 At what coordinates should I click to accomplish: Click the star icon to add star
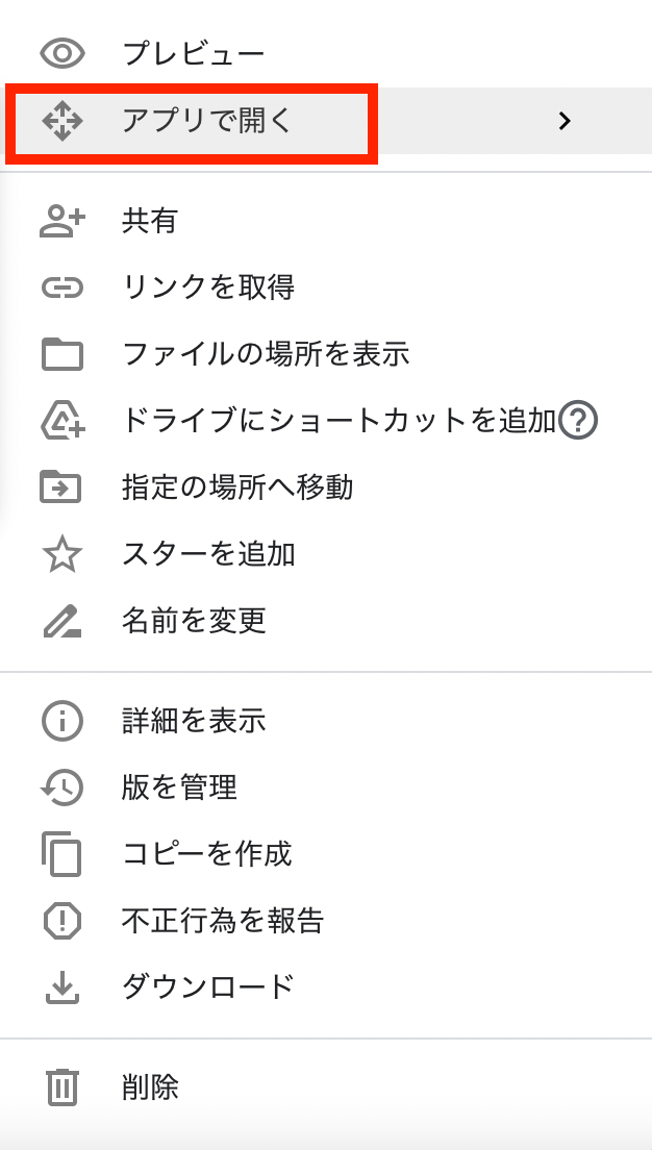pos(62,554)
